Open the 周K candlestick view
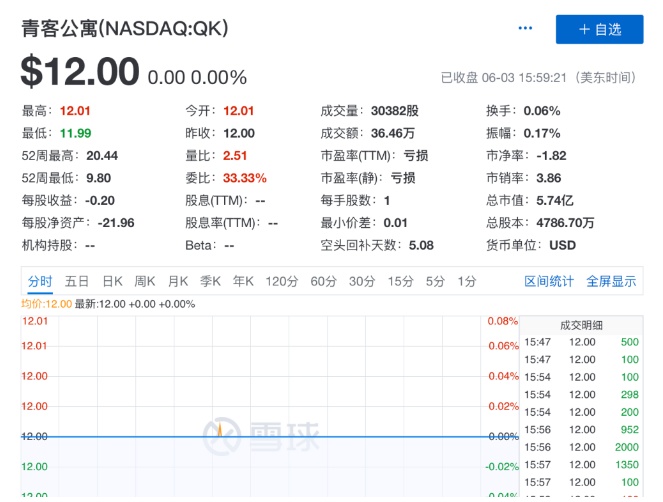 tap(145, 281)
